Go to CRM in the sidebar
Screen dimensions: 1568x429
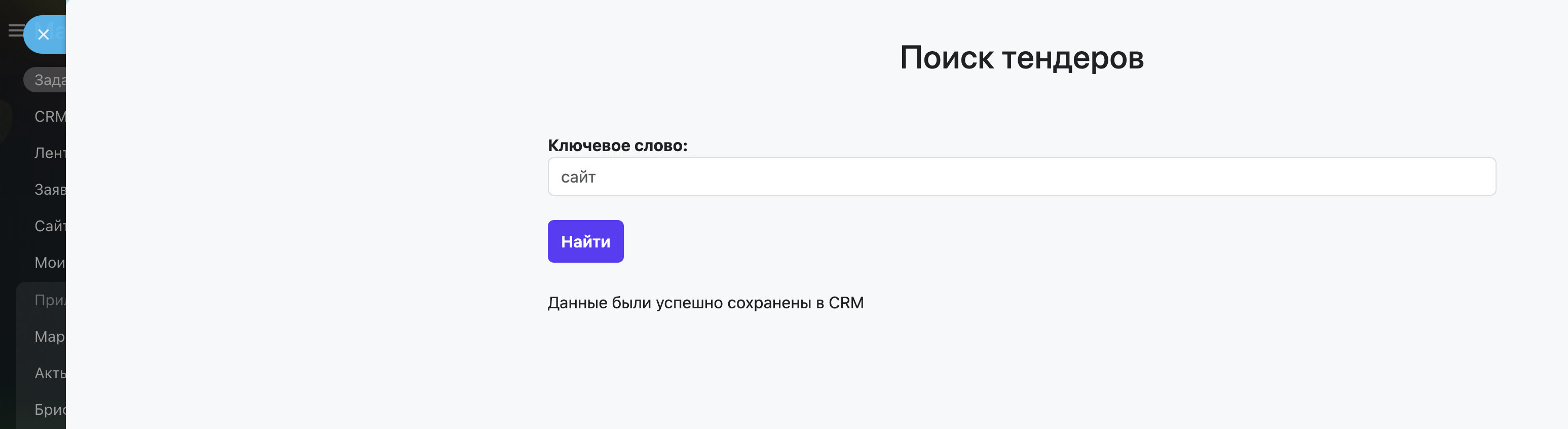[49, 117]
